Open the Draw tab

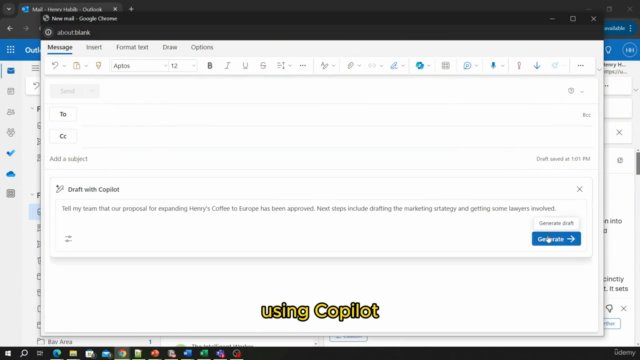pyautogui.click(x=170, y=47)
